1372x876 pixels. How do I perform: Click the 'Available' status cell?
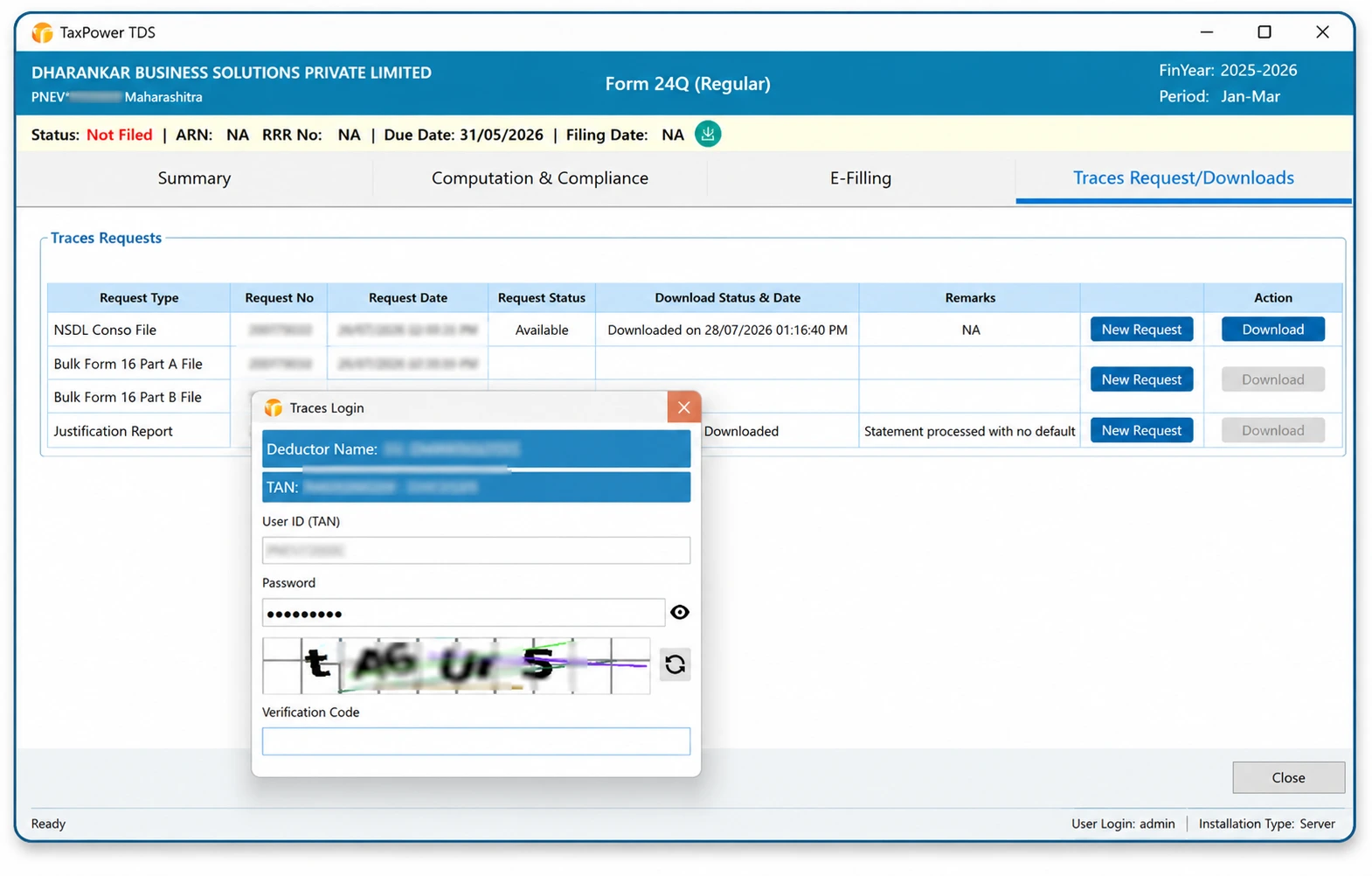542,330
